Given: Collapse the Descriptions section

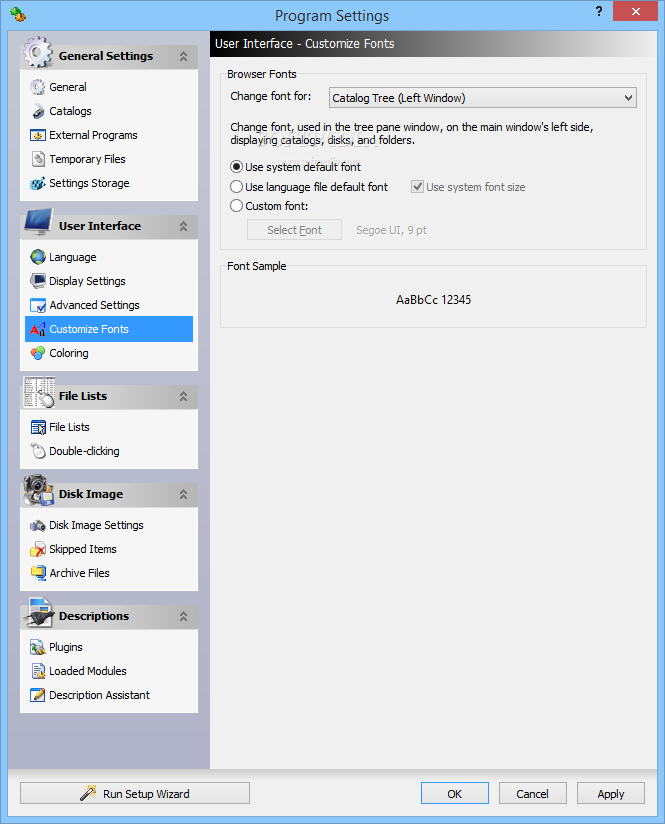Looking at the screenshot, I should click(x=183, y=616).
